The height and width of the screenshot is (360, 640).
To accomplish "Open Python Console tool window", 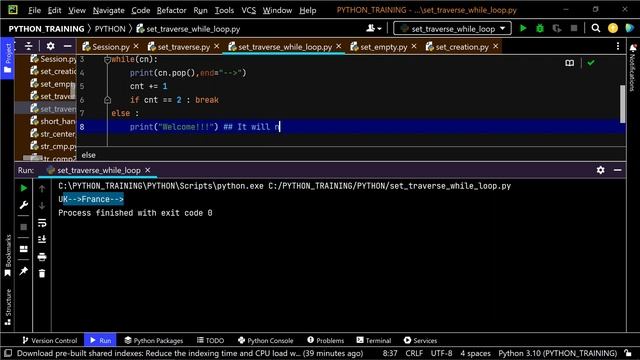I will [265, 340].
